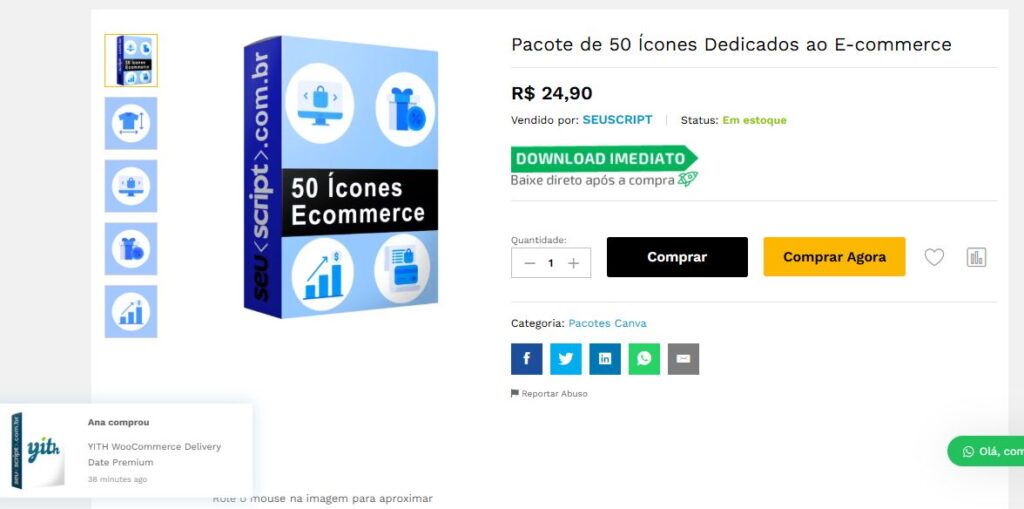
Task: Click the yellow Comprar Agora button
Action: (x=835, y=257)
